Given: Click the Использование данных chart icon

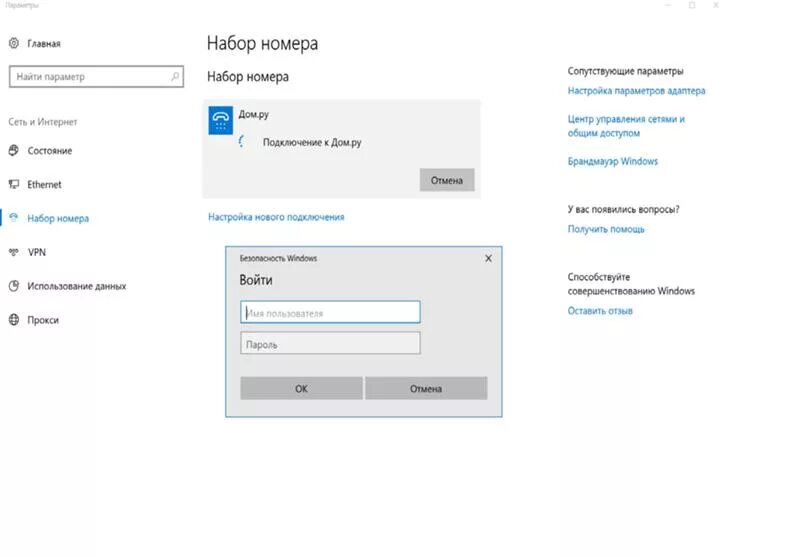Looking at the screenshot, I should (x=14, y=286).
